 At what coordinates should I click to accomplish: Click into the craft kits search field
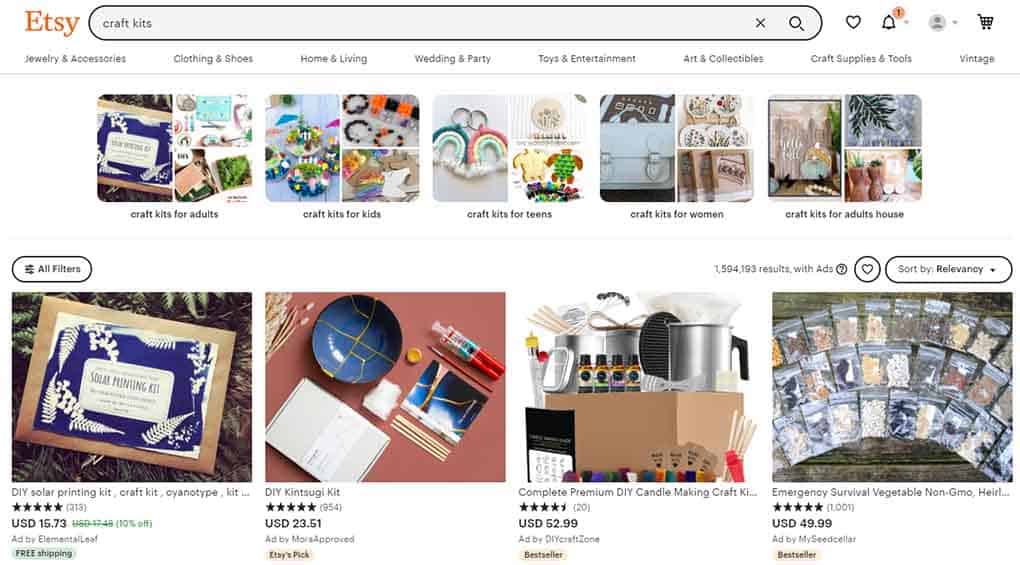coord(423,23)
